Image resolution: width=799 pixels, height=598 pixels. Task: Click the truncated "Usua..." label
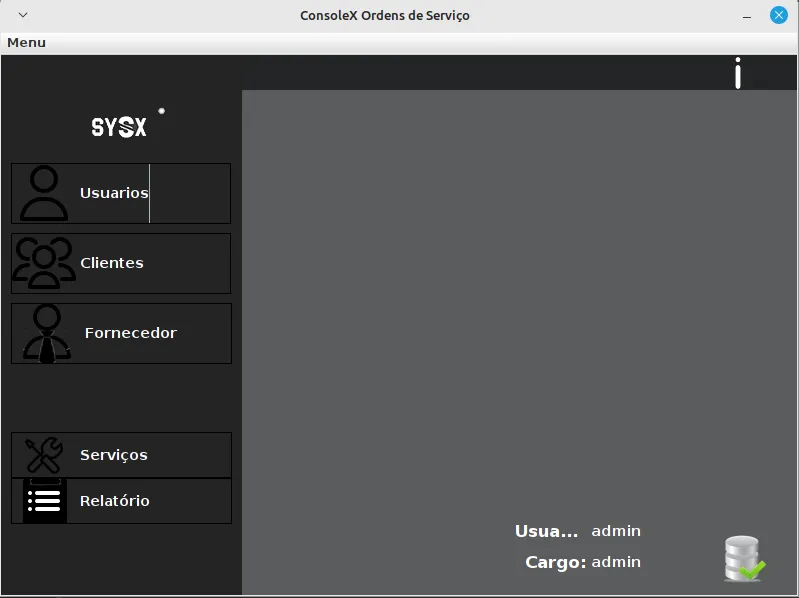click(546, 531)
